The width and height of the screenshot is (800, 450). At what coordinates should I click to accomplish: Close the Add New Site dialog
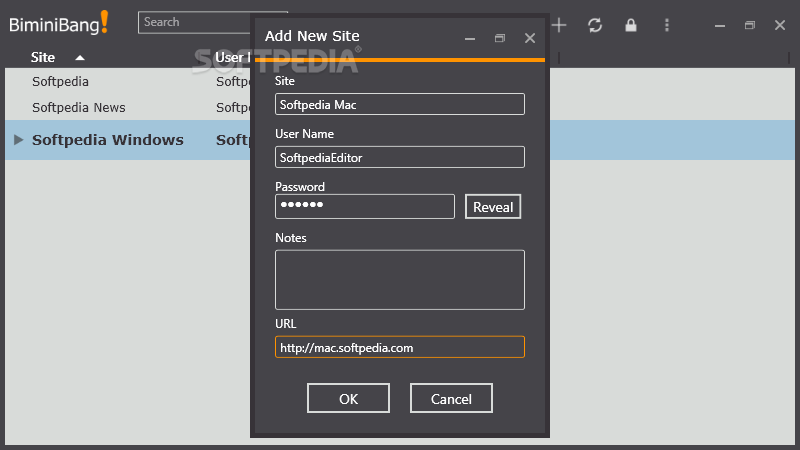click(x=530, y=38)
